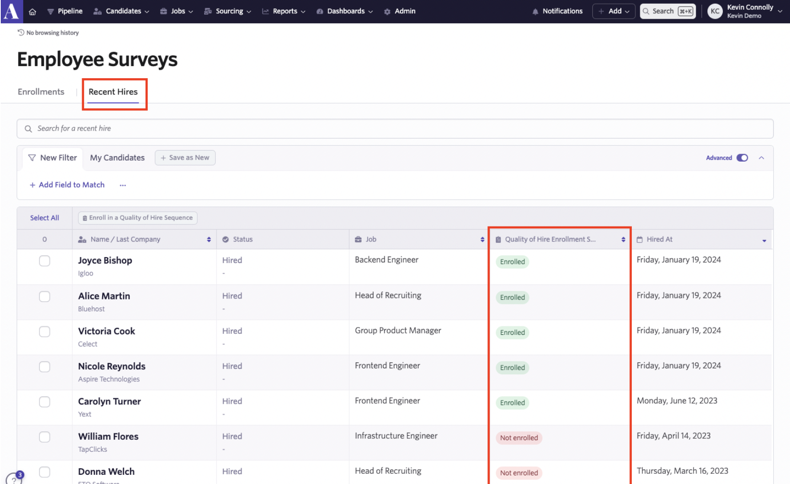Viewport: 790px width, 484px height.
Task: Sort by Hired At column arrow
Action: click(764, 241)
